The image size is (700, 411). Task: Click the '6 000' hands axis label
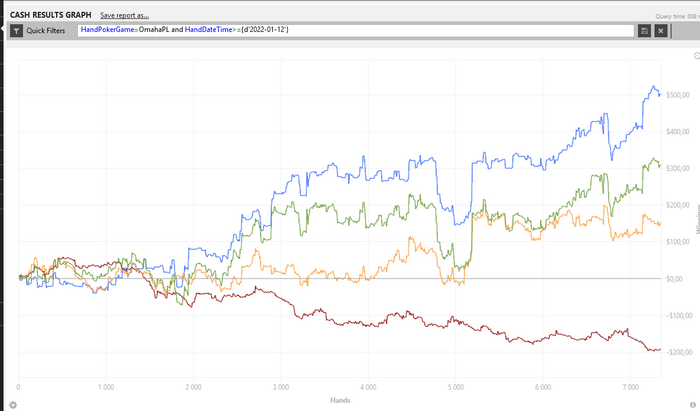(x=543, y=387)
